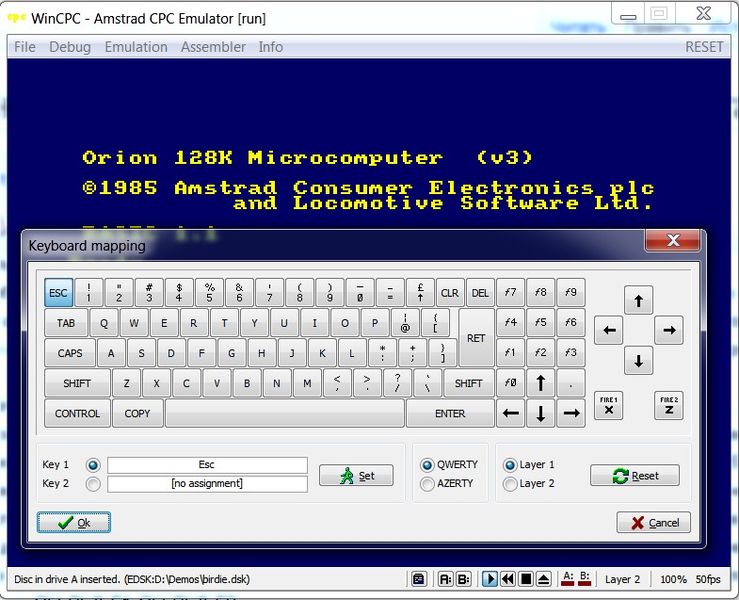
Task: Click the tape rewind button in status bar
Action: pos(508,579)
